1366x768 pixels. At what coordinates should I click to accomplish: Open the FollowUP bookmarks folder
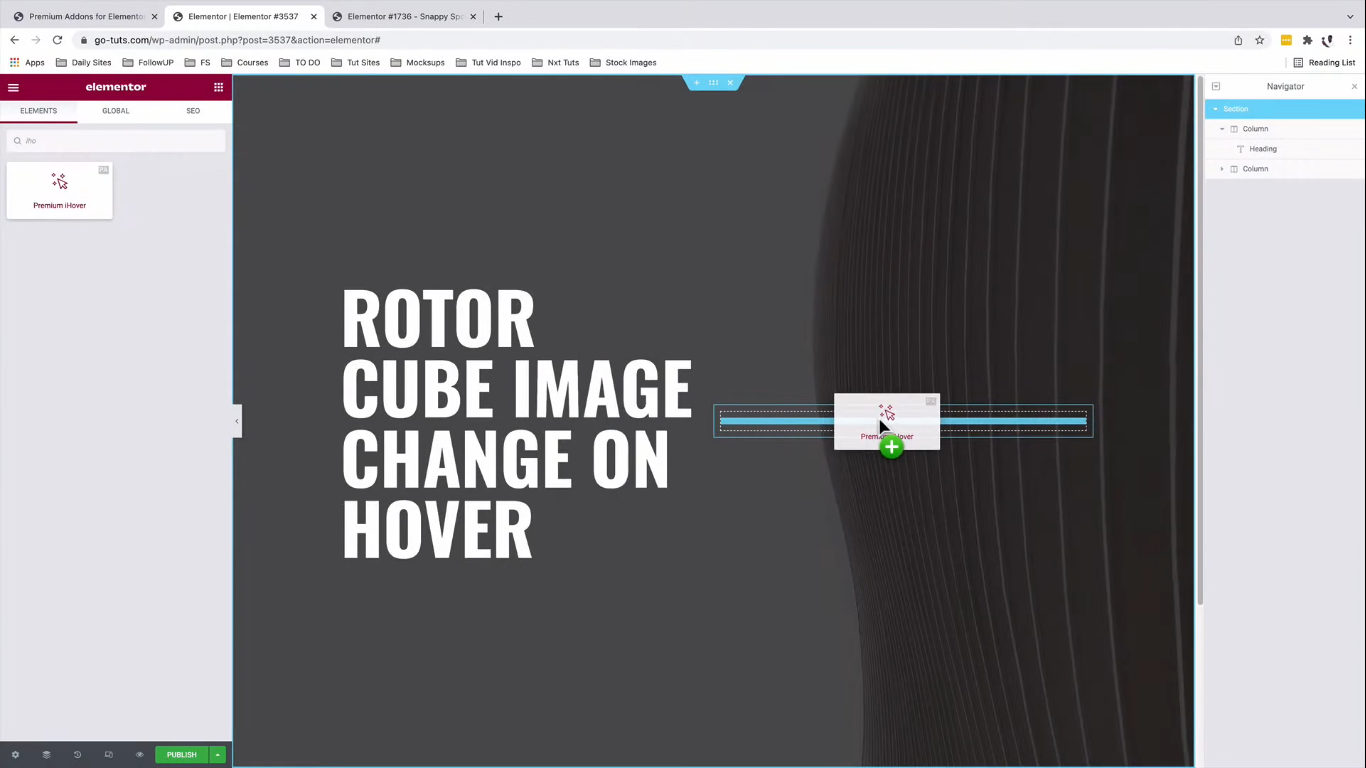tap(148, 62)
